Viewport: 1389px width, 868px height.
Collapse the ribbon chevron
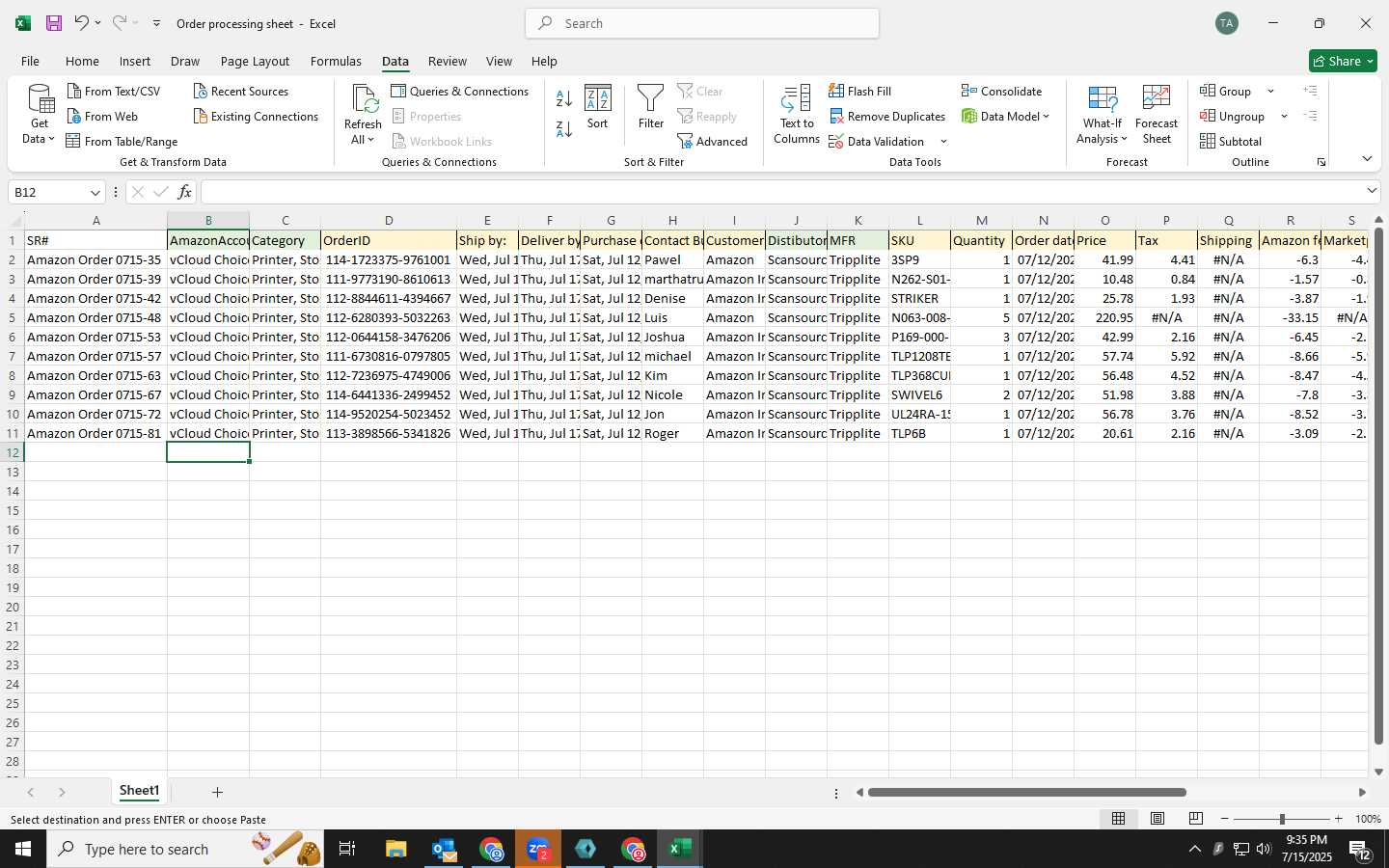coord(1367,158)
